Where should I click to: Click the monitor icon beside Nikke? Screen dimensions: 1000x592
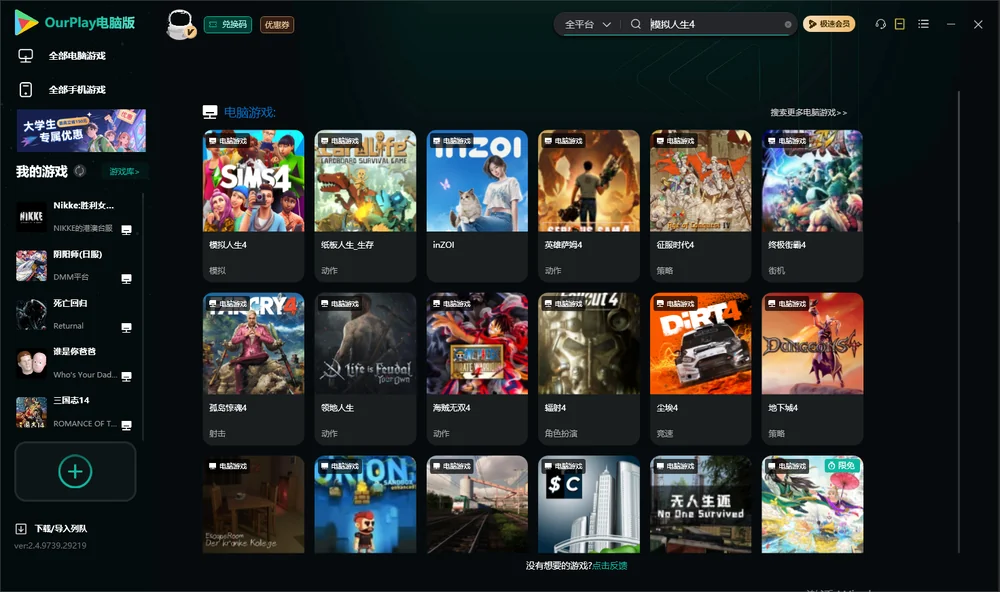pyautogui.click(x=126, y=230)
